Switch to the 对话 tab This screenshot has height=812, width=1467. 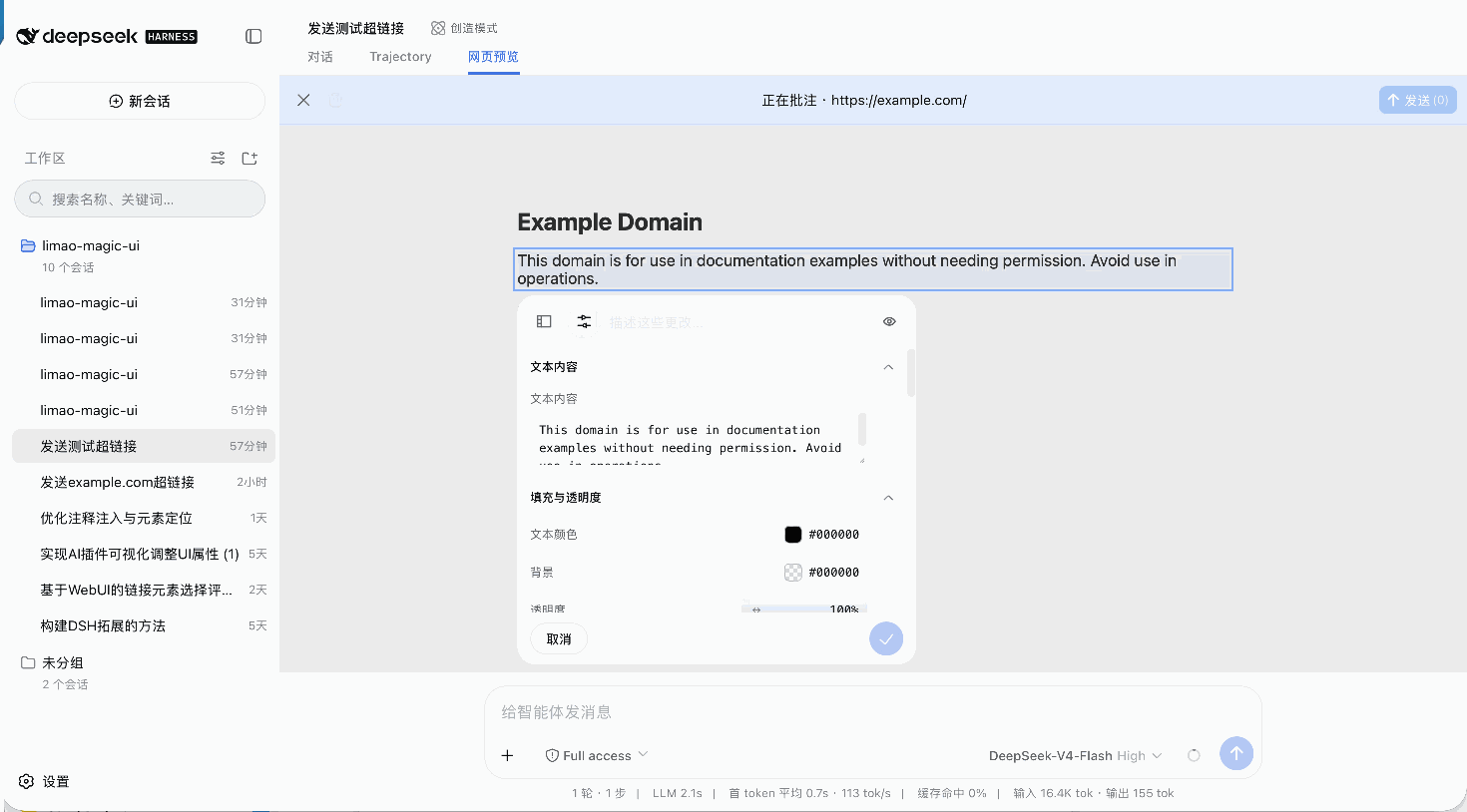click(x=320, y=57)
